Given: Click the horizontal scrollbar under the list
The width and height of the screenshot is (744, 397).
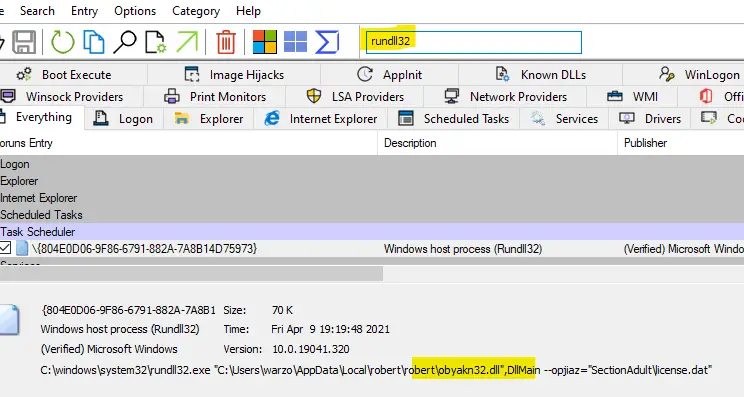Looking at the screenshot, I should tap(191, 273).
